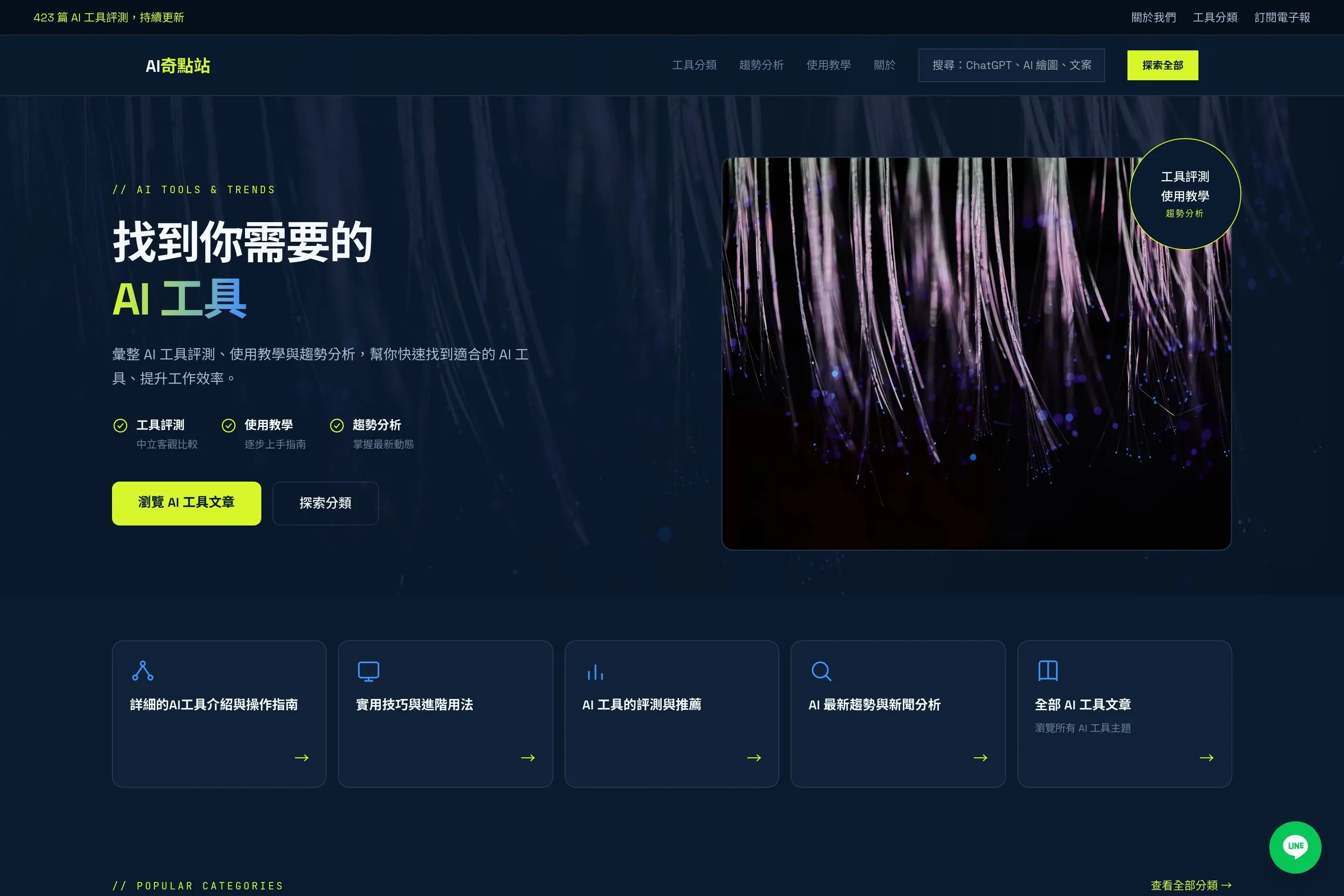This screenshot has width=1344, height=896.
Task: Click 瀏覽所有 AI 工具主題 subtitle
Action: tap(1083, 728)
